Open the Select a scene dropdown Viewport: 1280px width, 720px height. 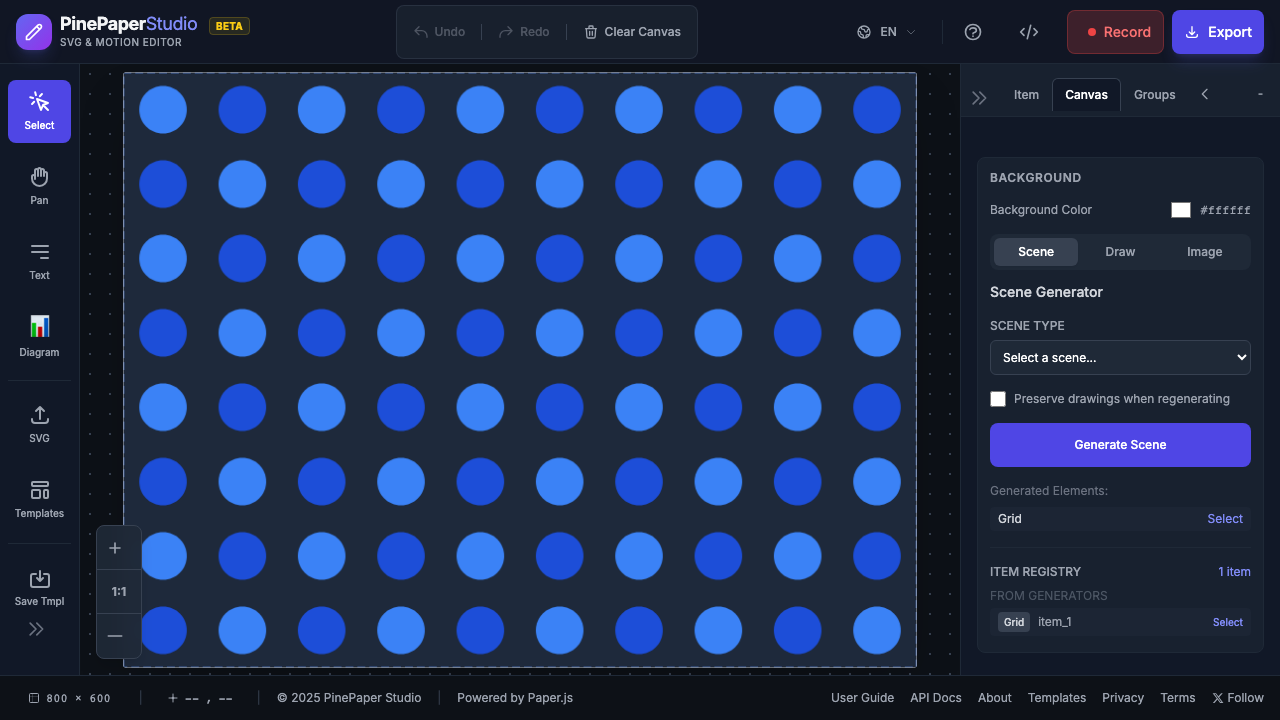coord(1120,357)
